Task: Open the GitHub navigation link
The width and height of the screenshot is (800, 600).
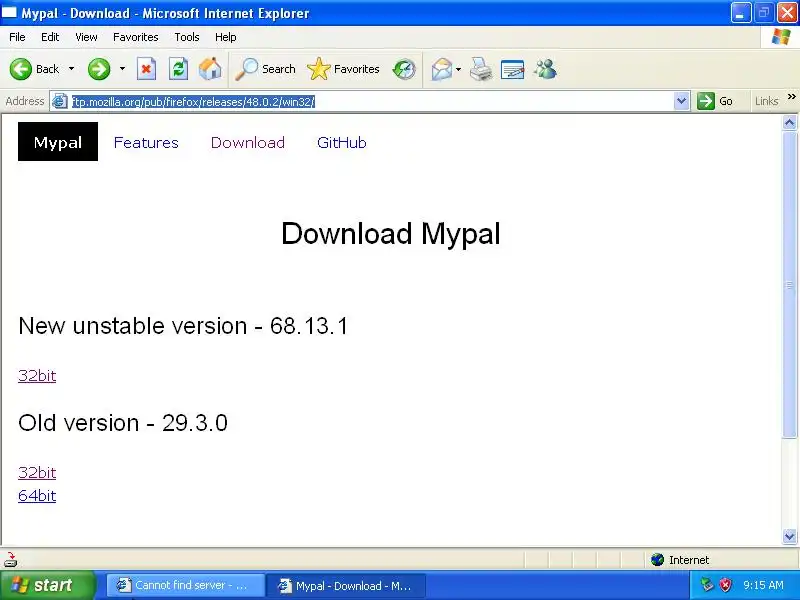Action: point(341,142)
